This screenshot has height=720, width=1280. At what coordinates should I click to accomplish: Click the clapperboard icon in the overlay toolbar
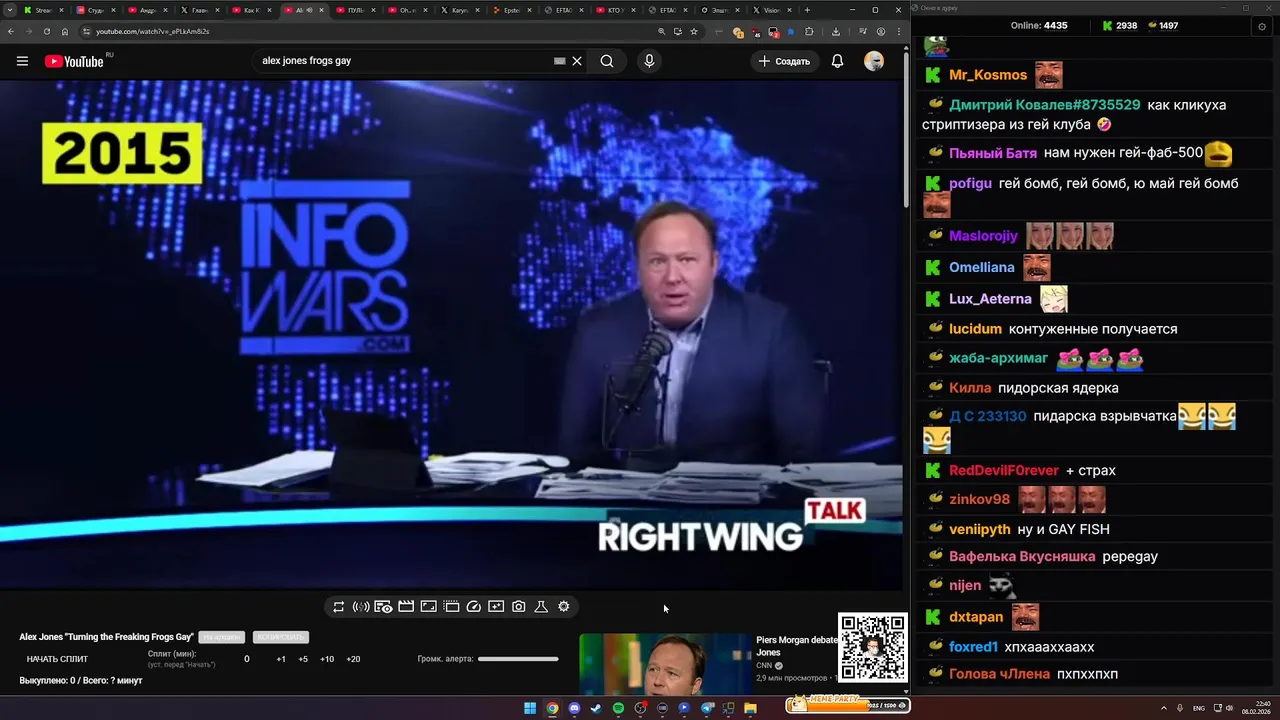point(406,607)
